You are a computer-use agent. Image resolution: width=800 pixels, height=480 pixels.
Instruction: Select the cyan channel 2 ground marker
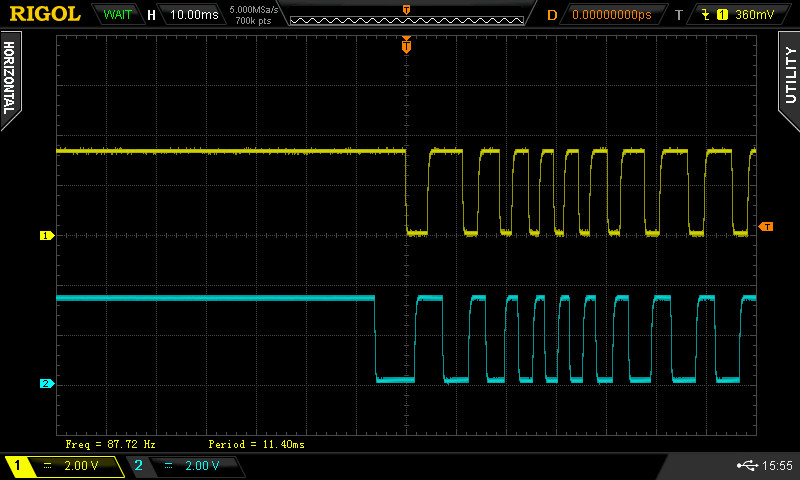point(45,384)
